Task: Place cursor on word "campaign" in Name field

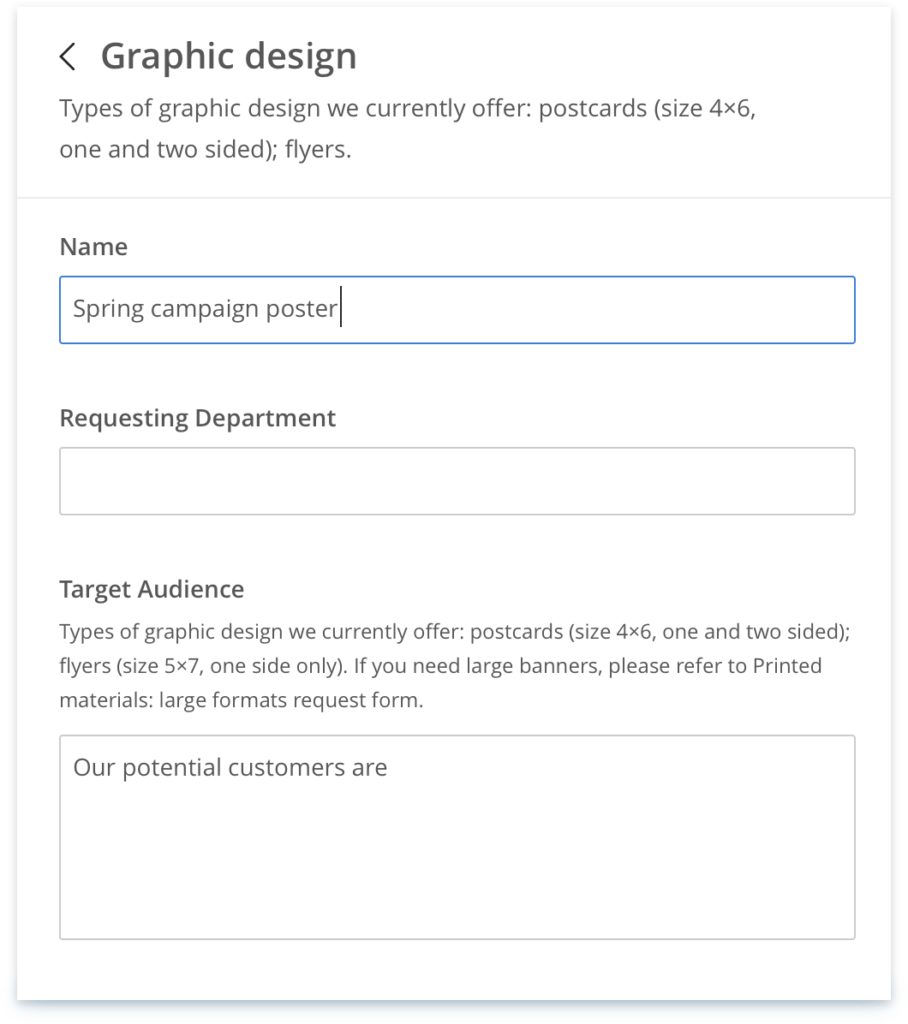Action: [x=205, y=309]
